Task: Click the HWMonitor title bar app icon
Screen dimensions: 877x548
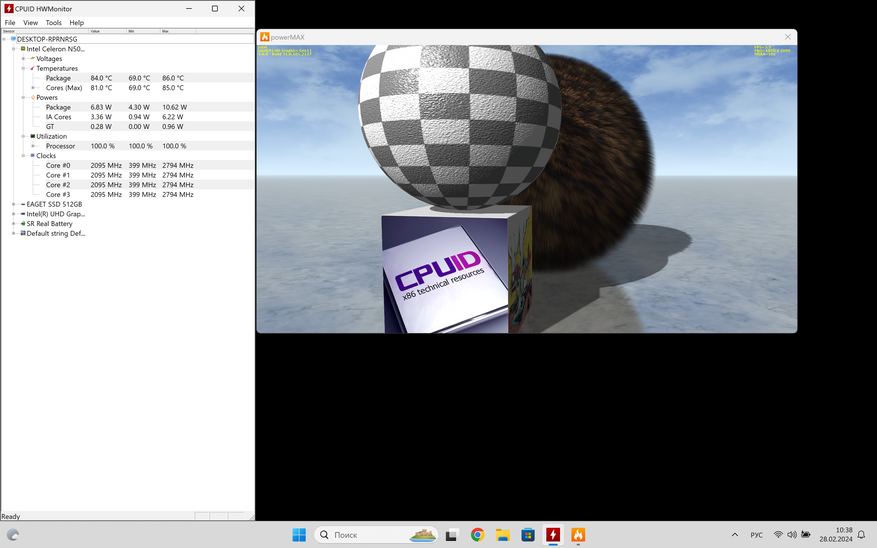Action: click(8, 8)
